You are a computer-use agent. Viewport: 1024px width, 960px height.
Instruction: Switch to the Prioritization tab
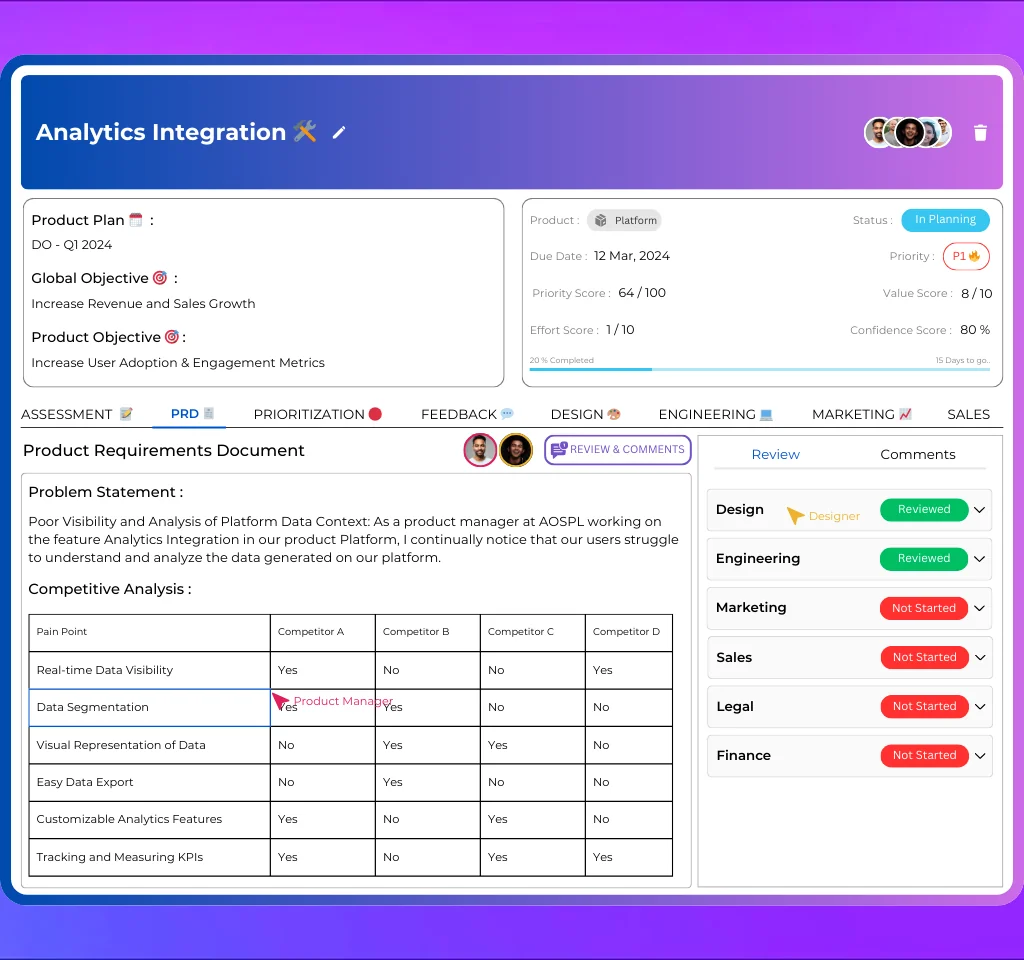point(318,413)
